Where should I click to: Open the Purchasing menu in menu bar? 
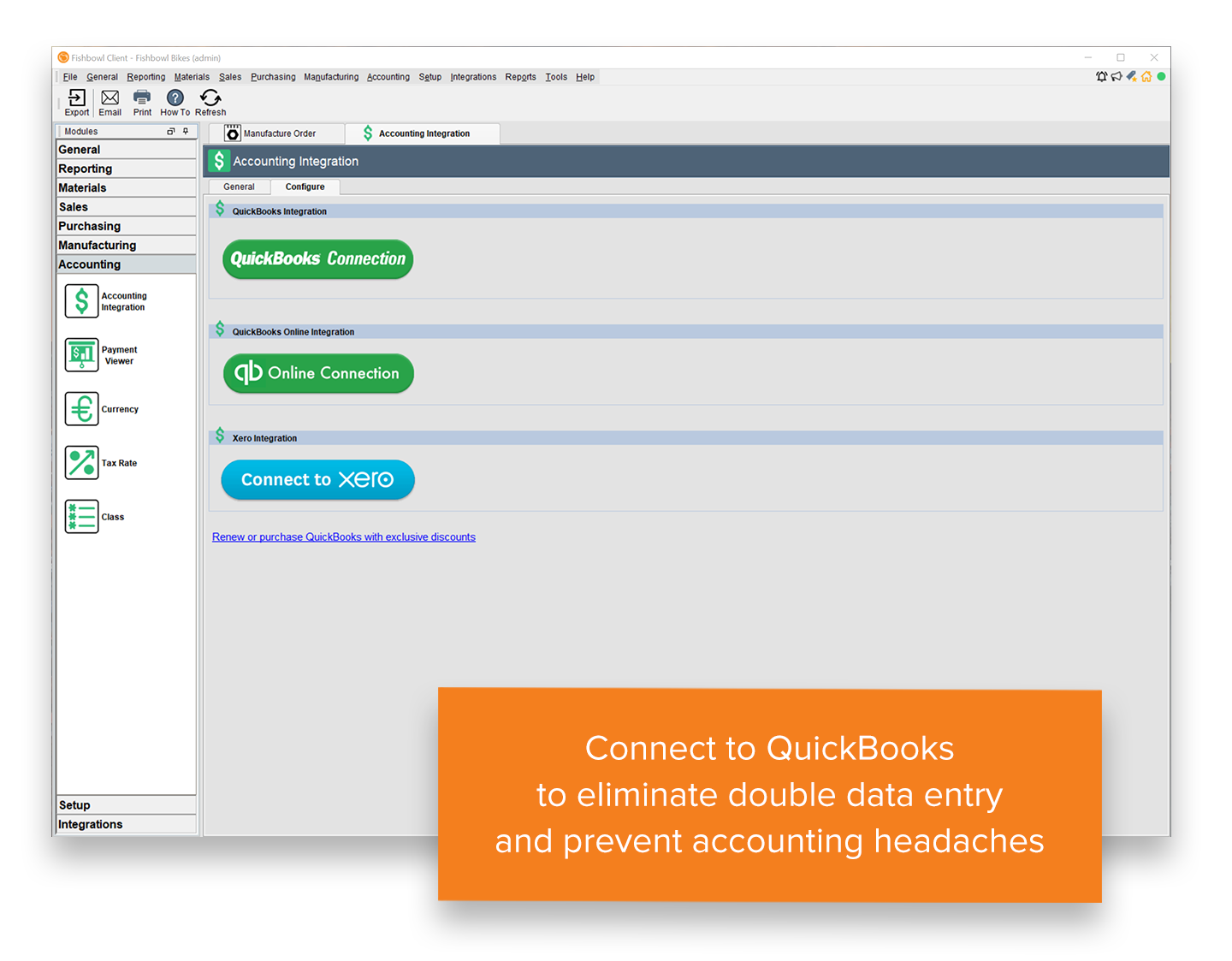[x=273, y=77]
